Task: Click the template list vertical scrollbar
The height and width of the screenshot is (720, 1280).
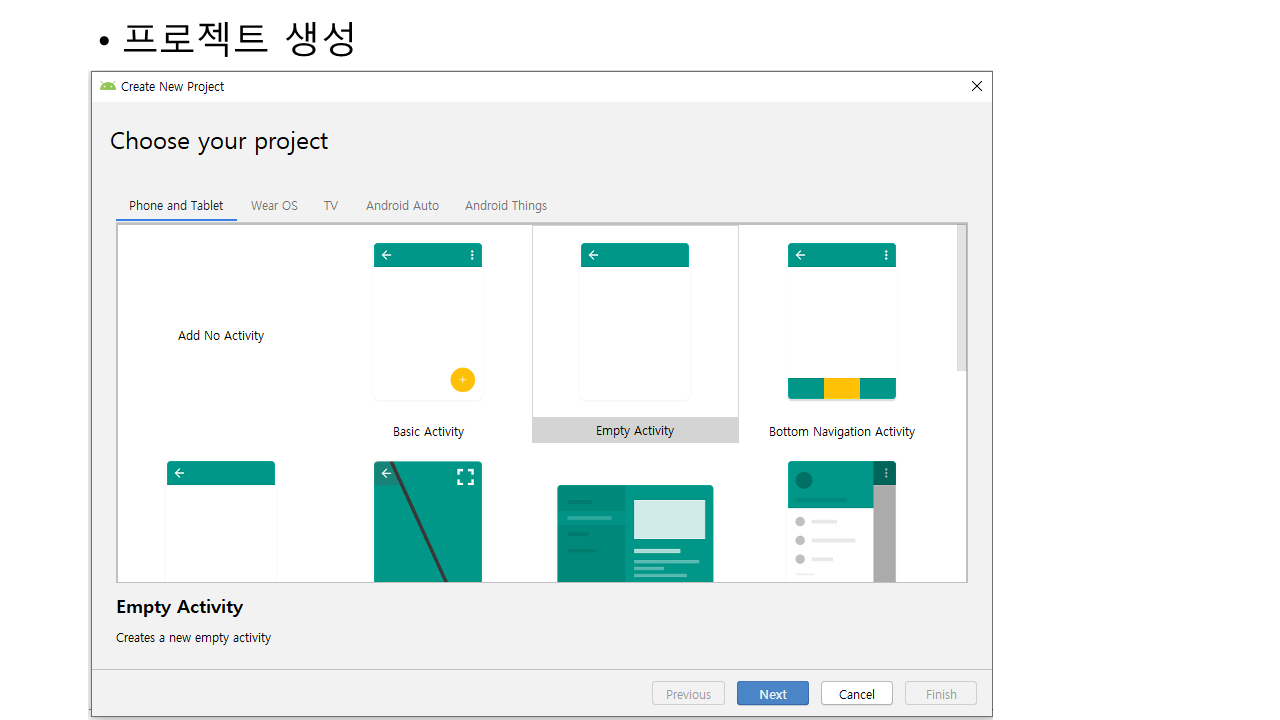Action: pos(962,298)
